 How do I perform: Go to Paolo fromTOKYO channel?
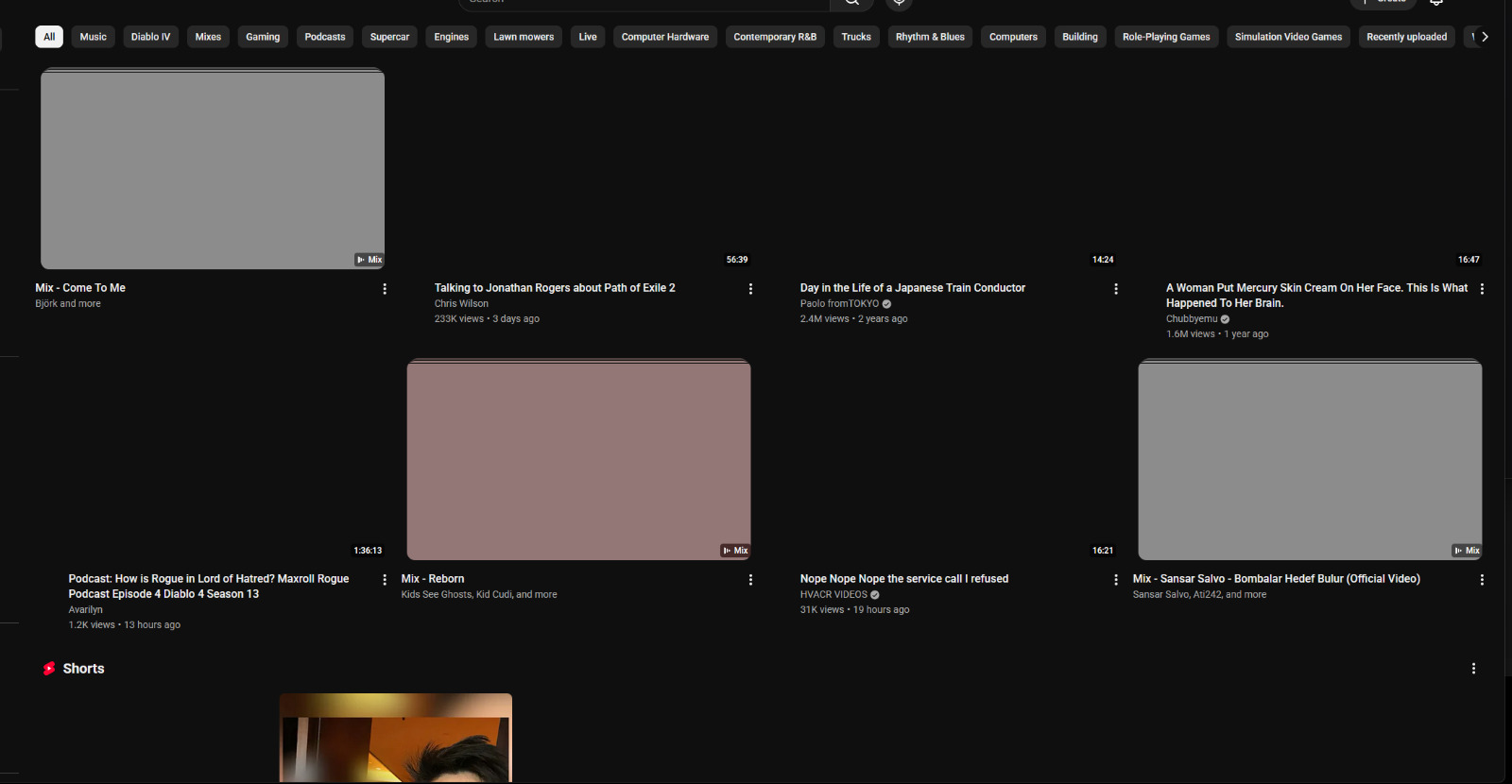(839, 304)
